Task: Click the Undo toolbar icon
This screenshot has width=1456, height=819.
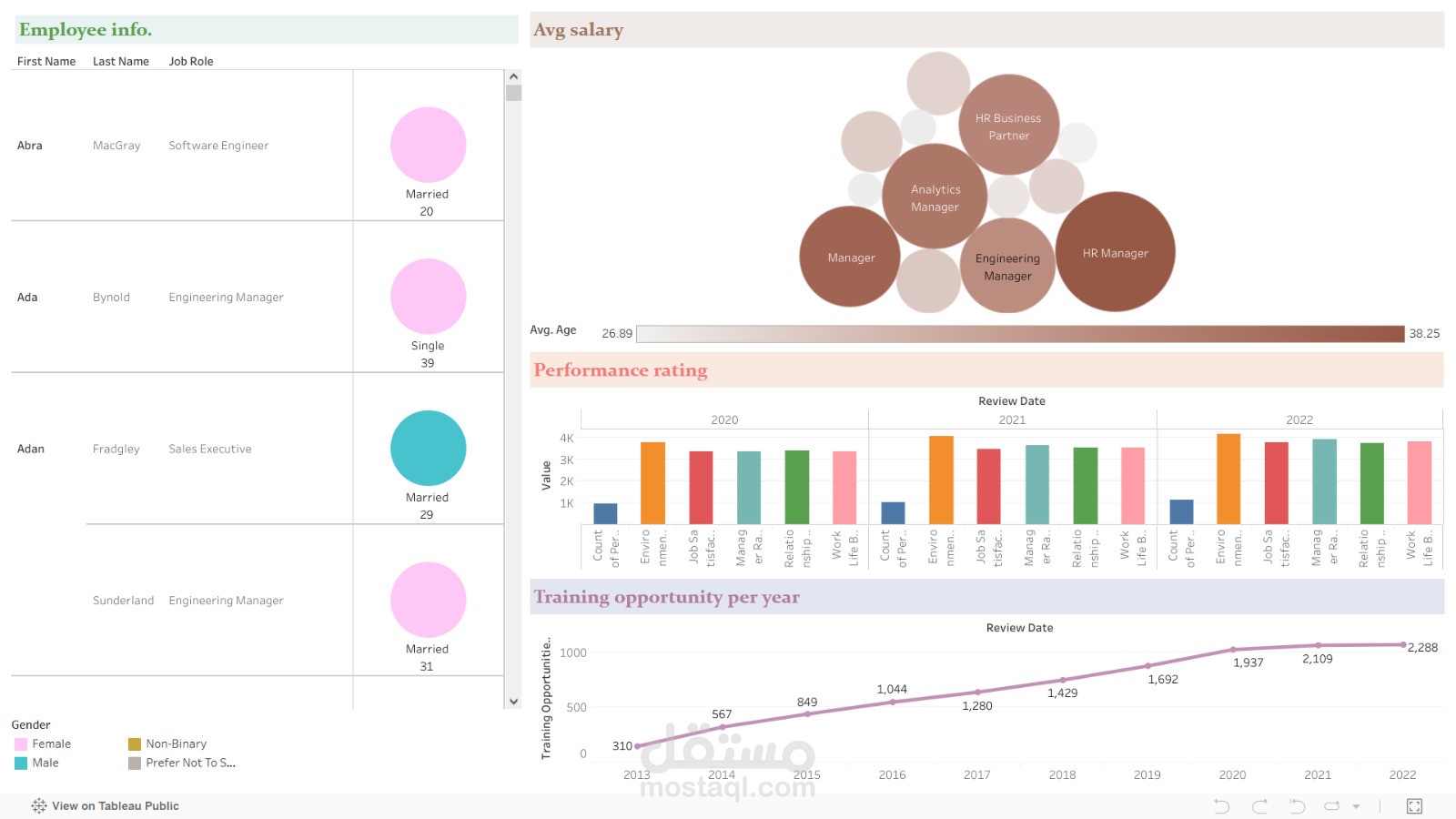Action: (1221, 805)
